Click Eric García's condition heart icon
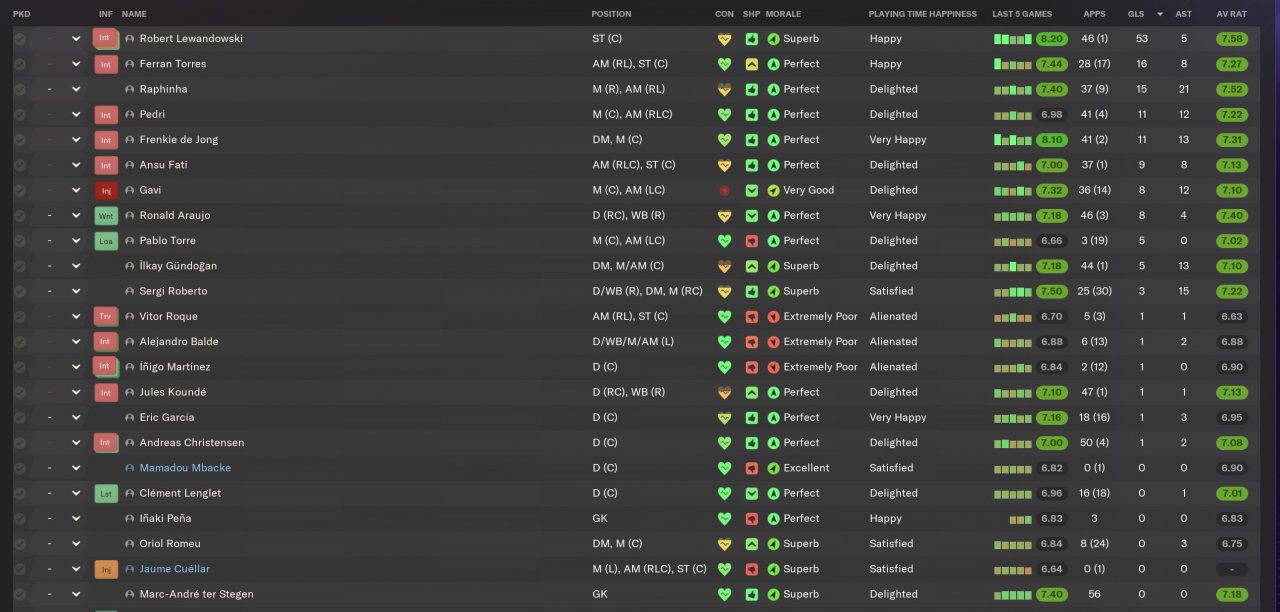Screen dimensions: 1280x612 pyautogui.click(x=724, y=417)
